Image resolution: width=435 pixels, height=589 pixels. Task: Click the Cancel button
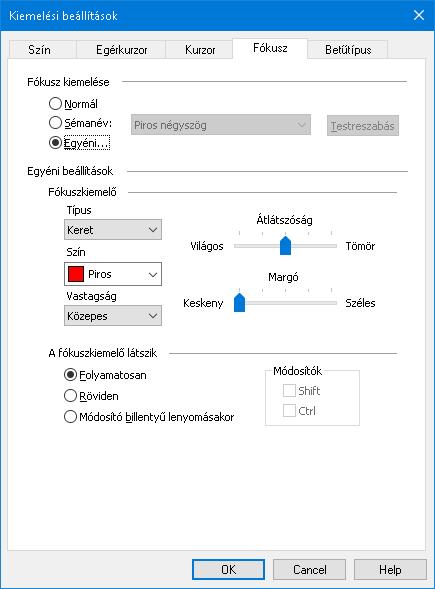coord(310,569)
